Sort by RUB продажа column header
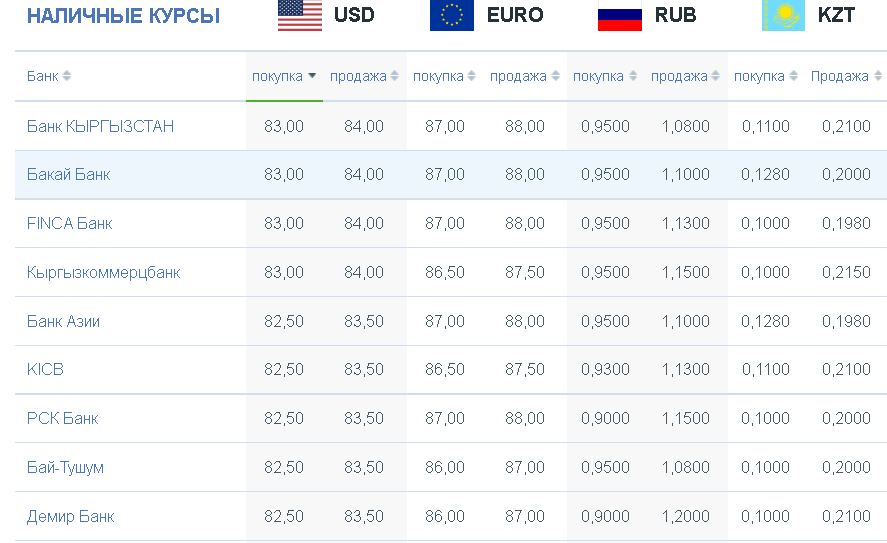This screenshot has width=887, height=543. tap(685, 76)
